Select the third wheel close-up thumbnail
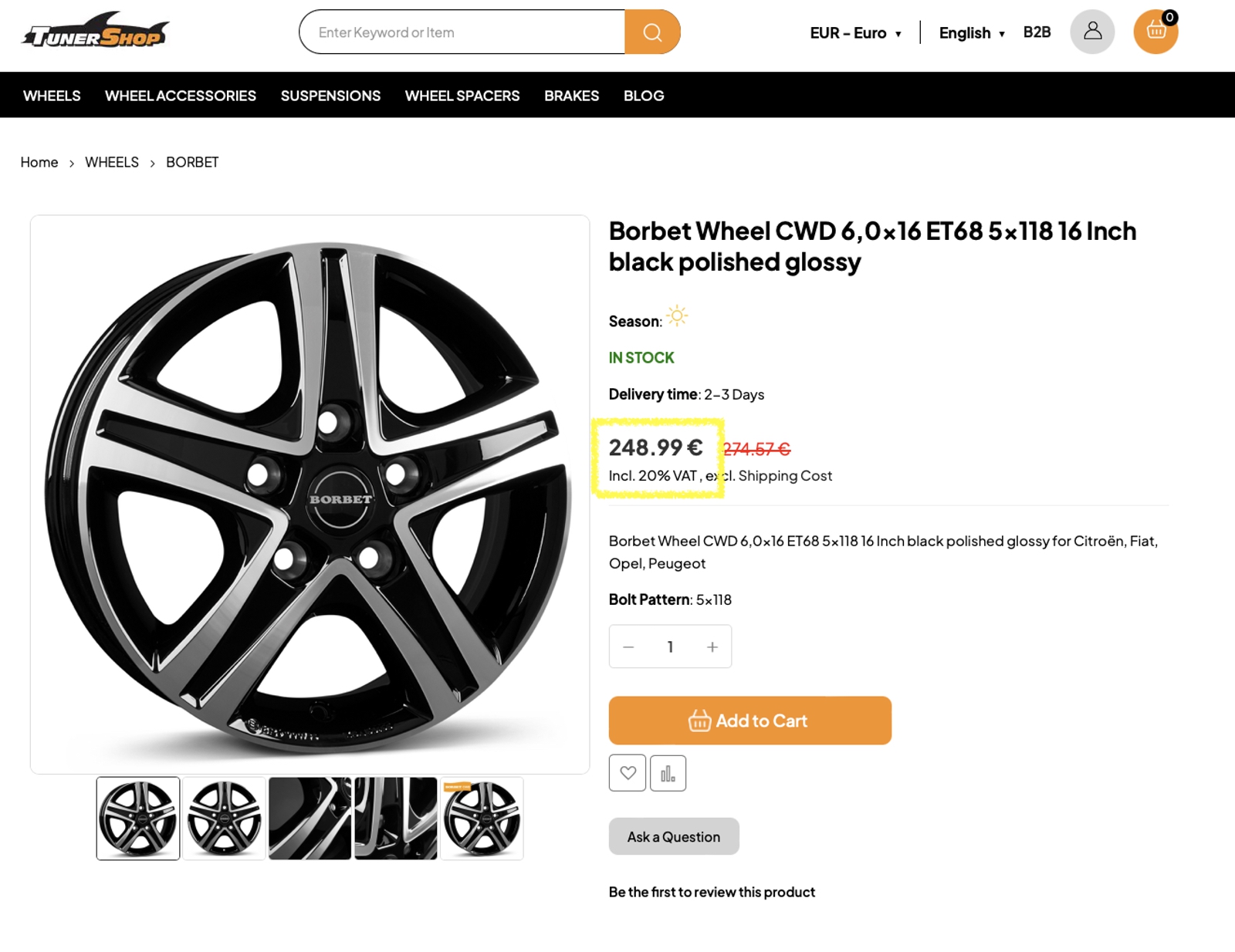The width and height of the screenshot is (1235, 952). 310,819
